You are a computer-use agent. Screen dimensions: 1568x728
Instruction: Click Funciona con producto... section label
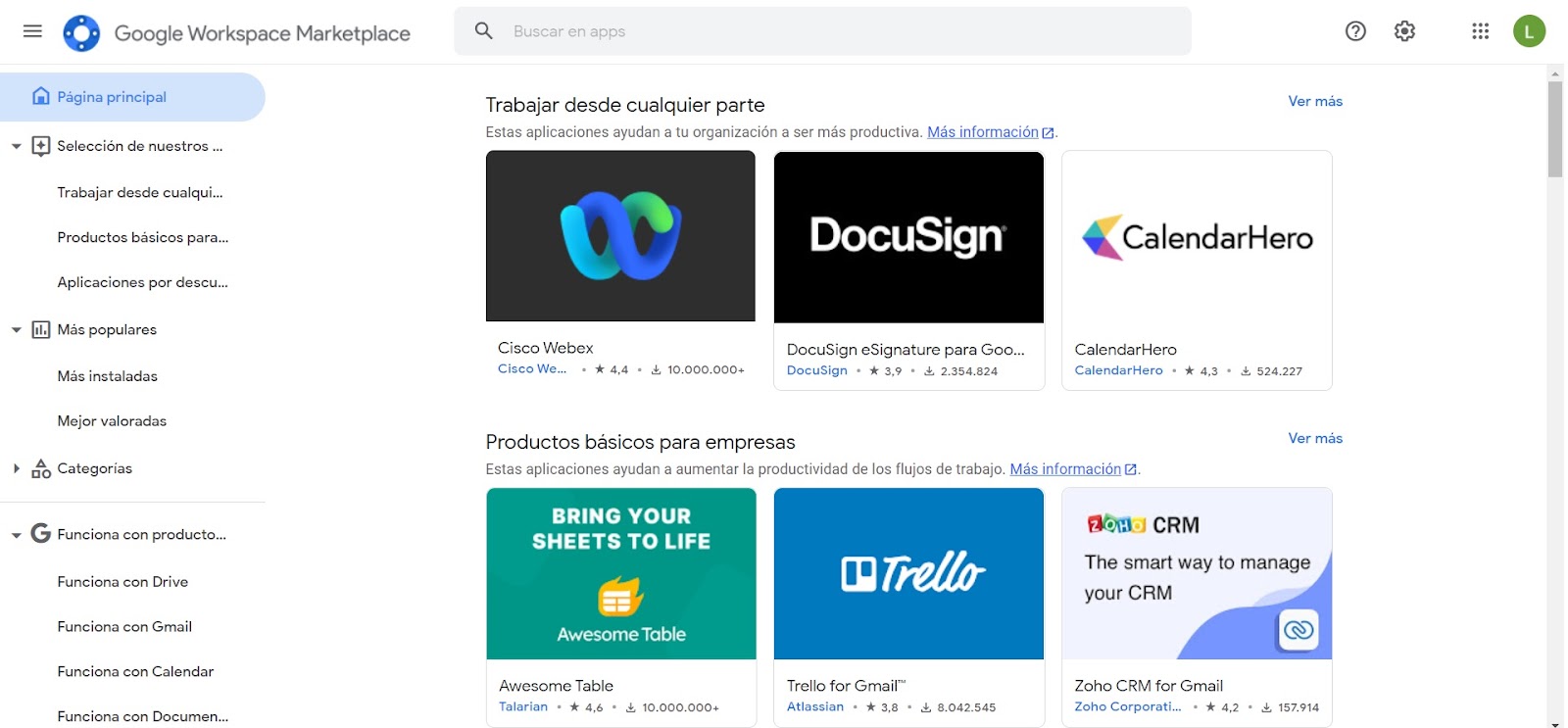141,535
